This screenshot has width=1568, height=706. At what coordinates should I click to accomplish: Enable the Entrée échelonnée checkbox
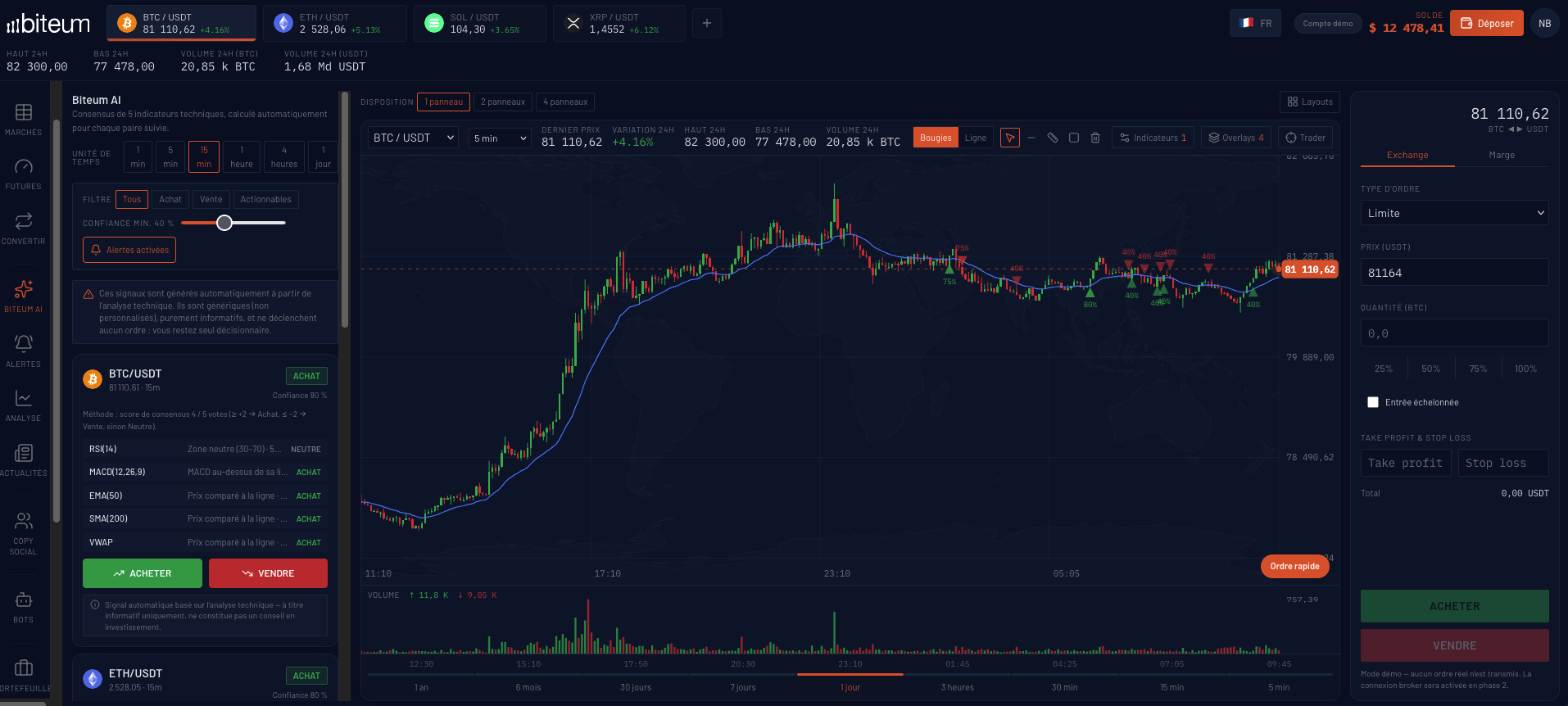coord(1373,402)
